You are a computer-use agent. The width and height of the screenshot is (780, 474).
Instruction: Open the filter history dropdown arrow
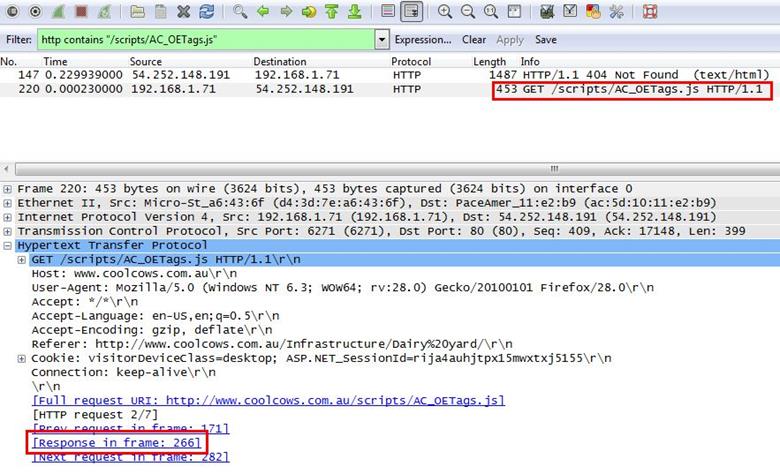[381, 40]
